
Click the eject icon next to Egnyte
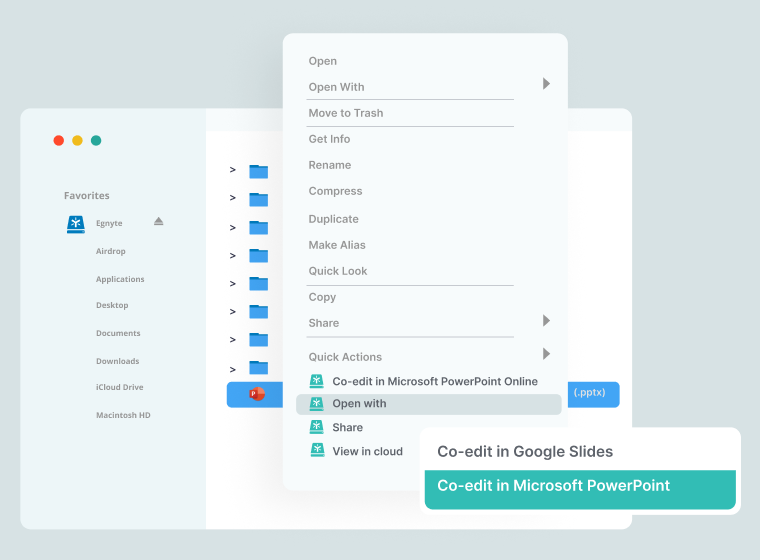coord(158,222)
